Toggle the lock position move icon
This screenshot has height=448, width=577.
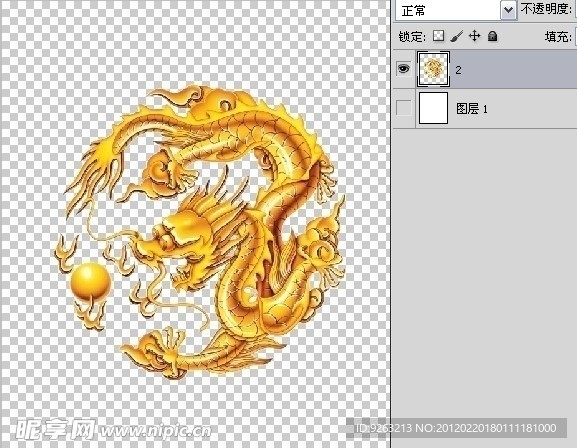click(475, 36)
